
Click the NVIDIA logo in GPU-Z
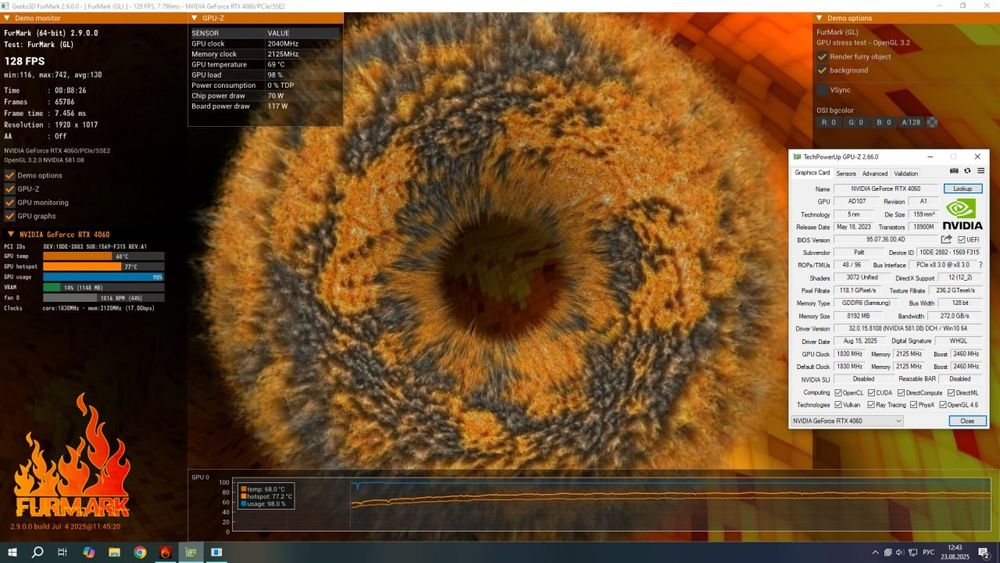click(962, 214)
